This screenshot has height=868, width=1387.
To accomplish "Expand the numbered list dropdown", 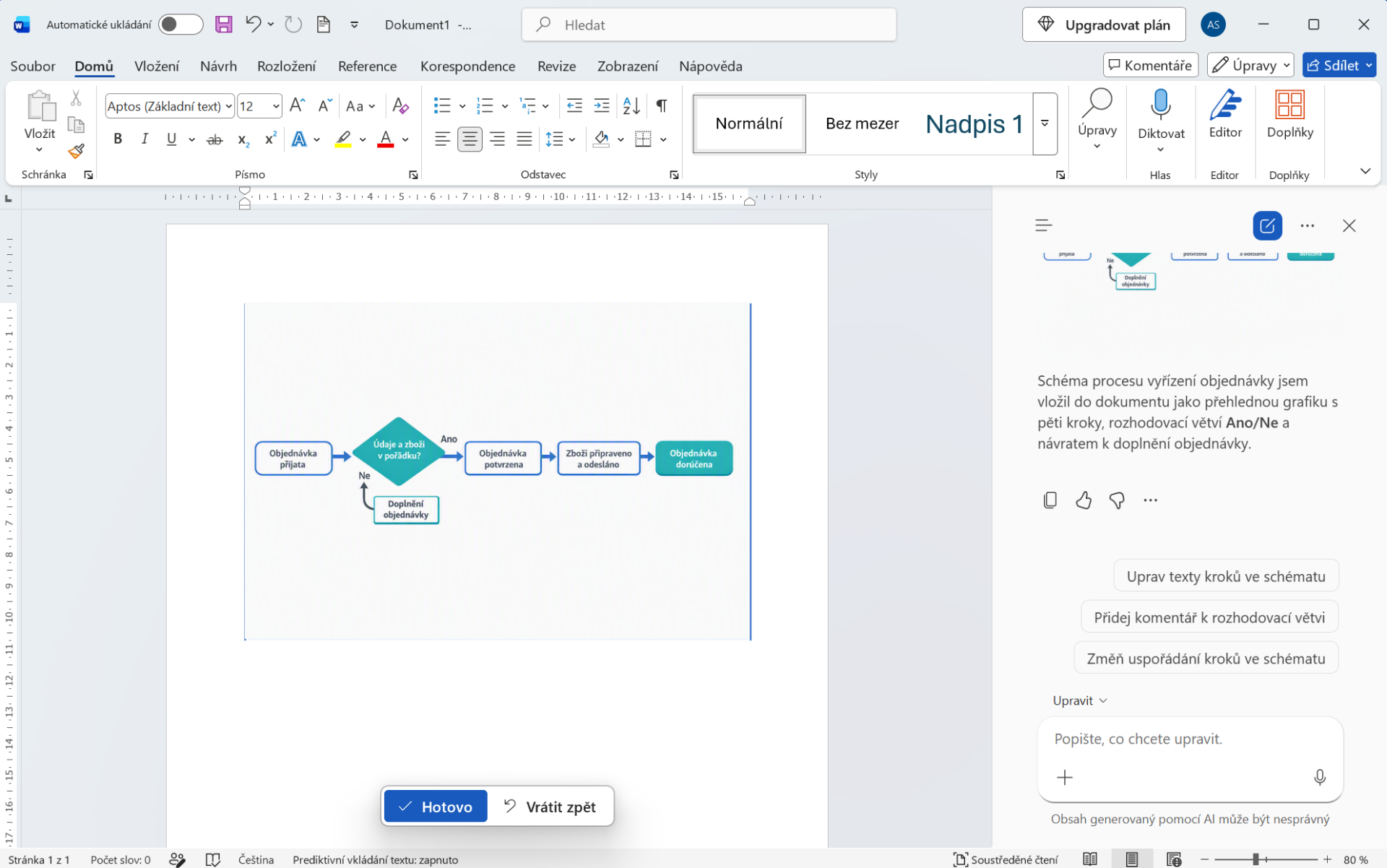I will [x=505, y=106].
